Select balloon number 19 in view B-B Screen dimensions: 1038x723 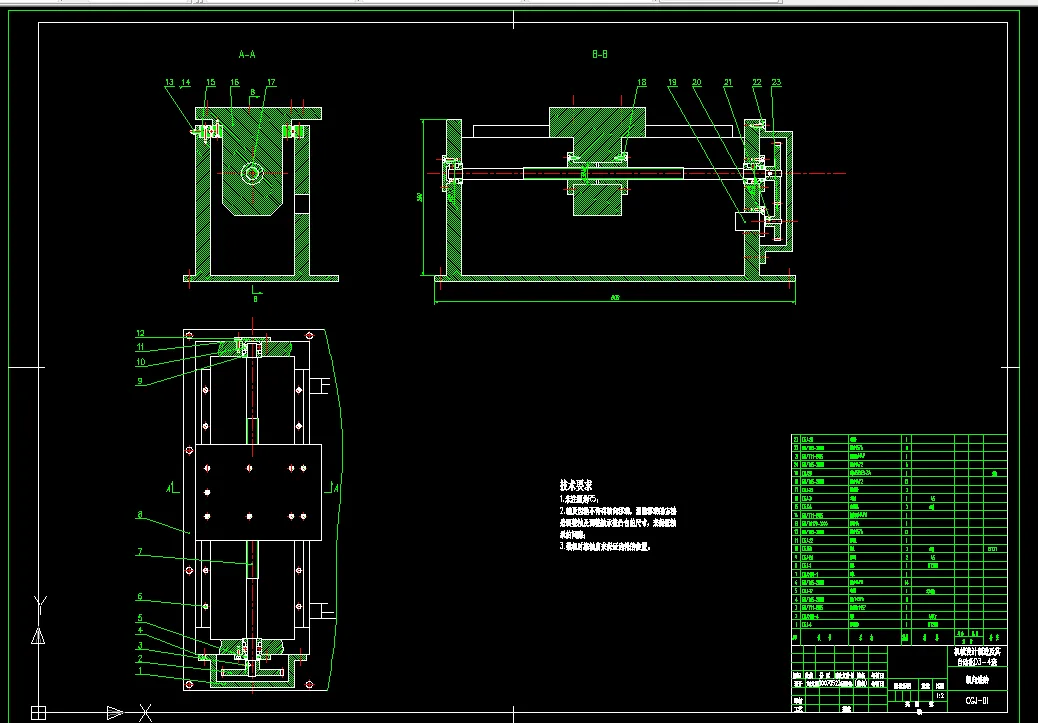tap(673, 83)
